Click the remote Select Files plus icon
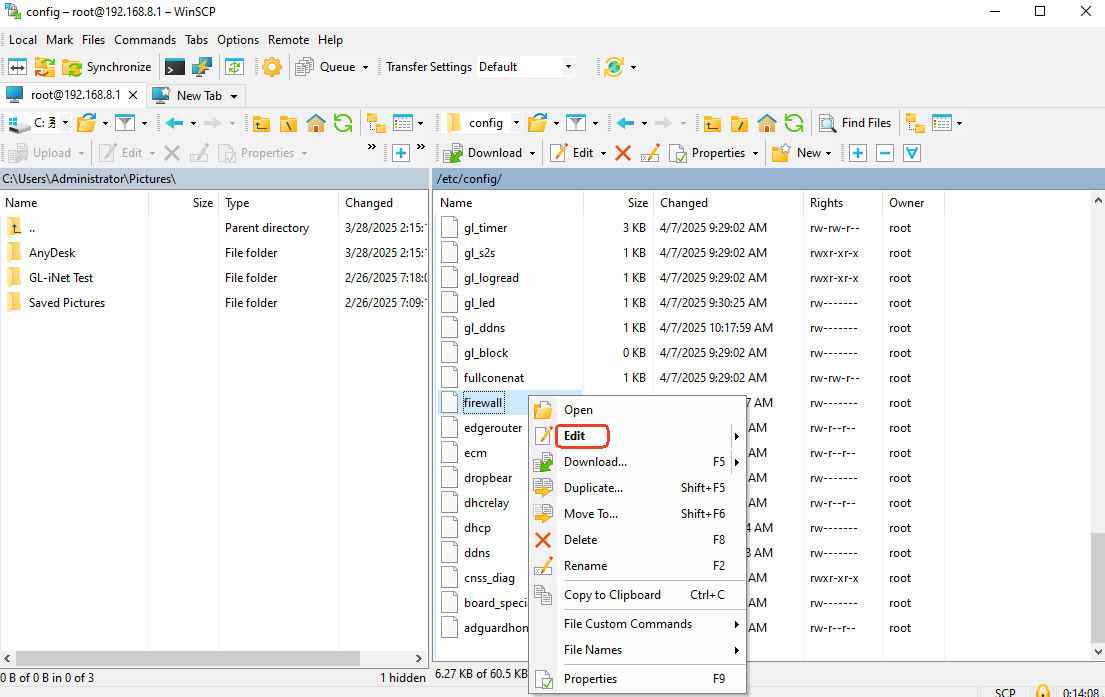 pyautogui.click(x=858, y=153)
